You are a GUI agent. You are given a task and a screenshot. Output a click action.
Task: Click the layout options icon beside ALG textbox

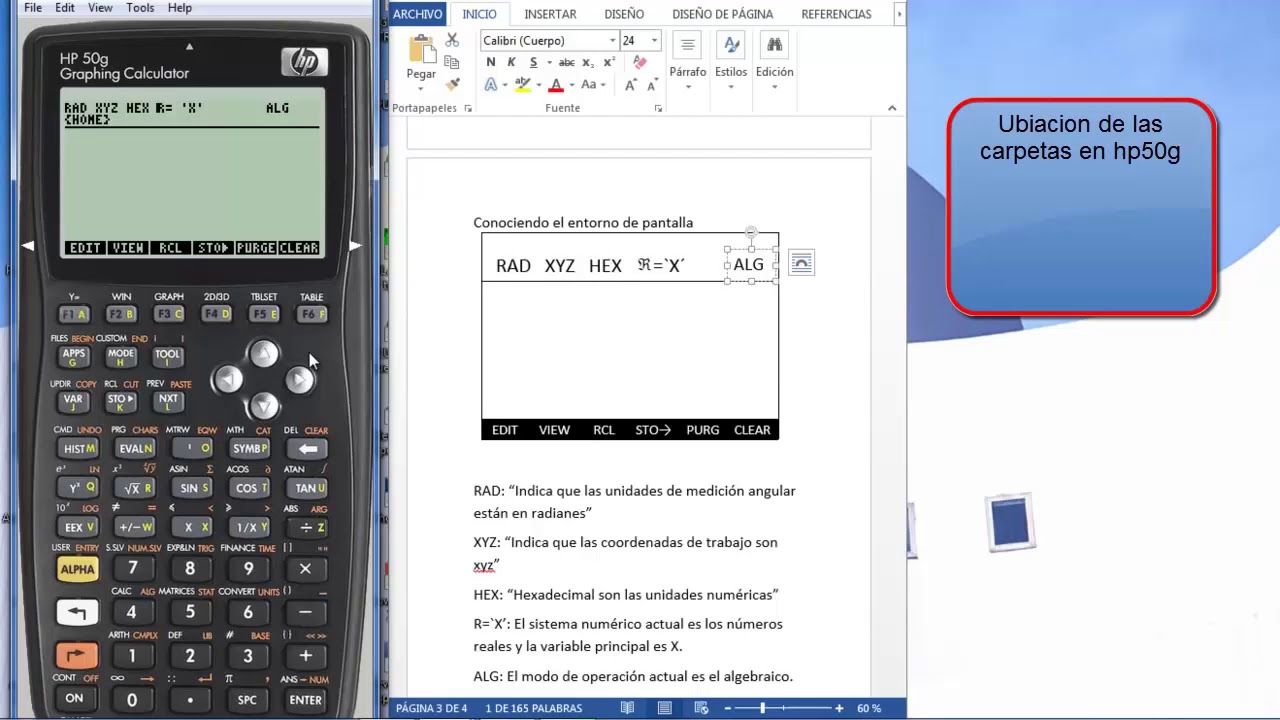pos(801,263)
